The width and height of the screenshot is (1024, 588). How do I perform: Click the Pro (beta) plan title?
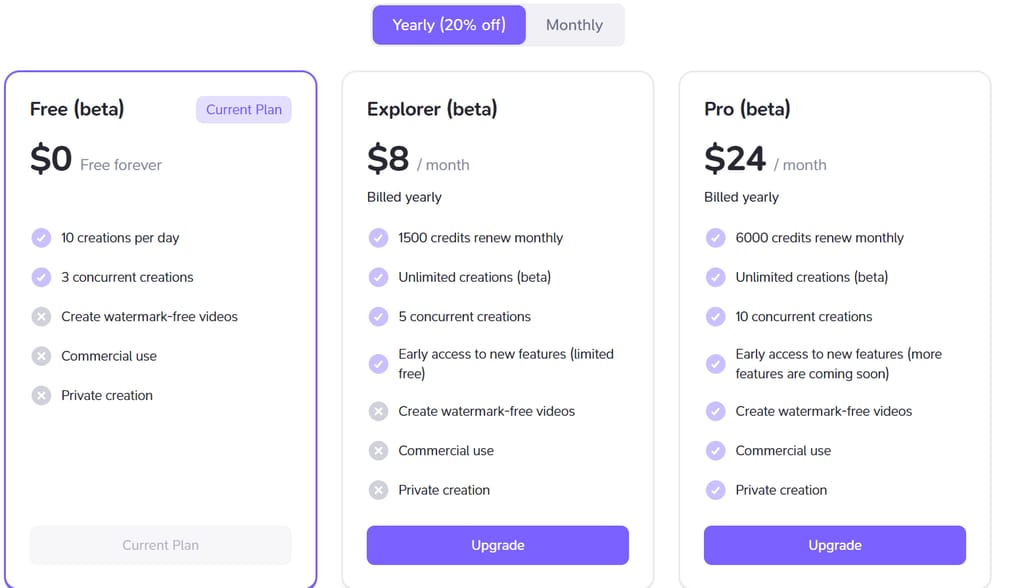click(x=747, y=109)
